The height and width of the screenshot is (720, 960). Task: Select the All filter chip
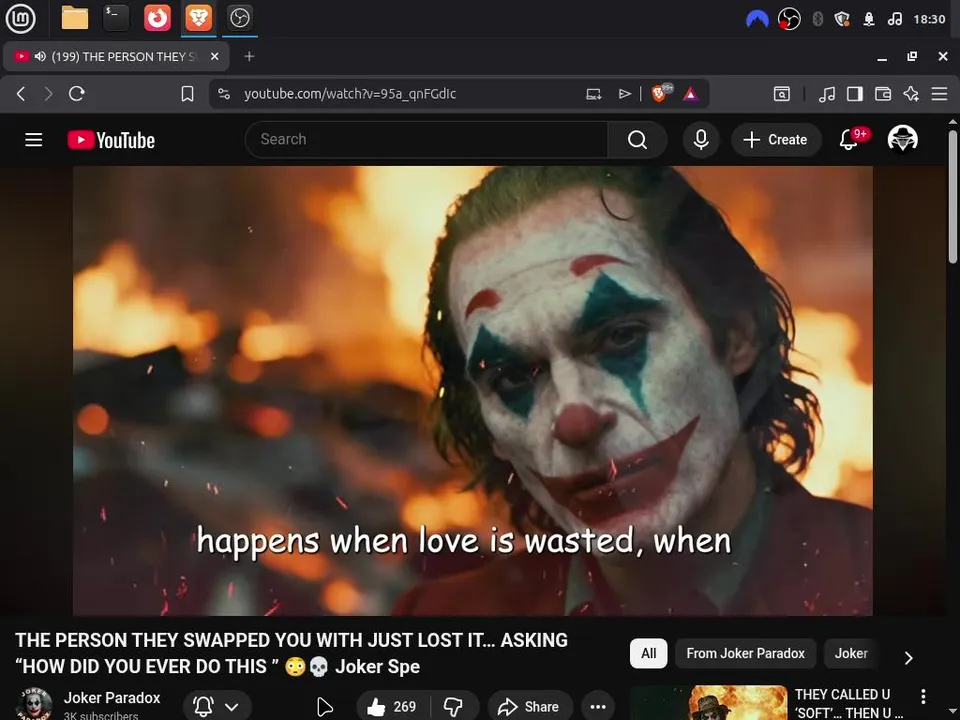pyautogui.click(x=648, y=653)
